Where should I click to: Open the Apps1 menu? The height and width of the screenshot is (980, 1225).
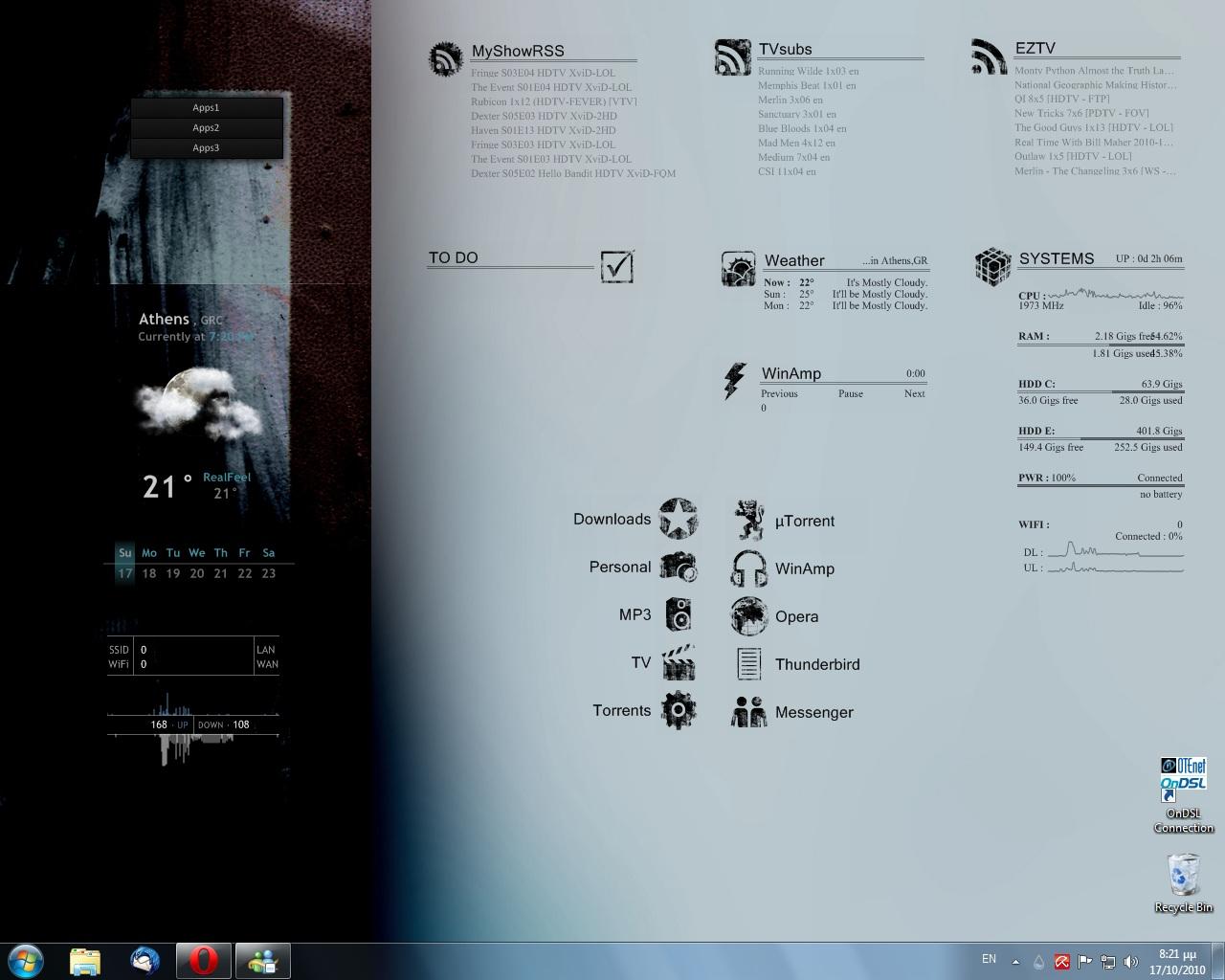coord(206,107)
